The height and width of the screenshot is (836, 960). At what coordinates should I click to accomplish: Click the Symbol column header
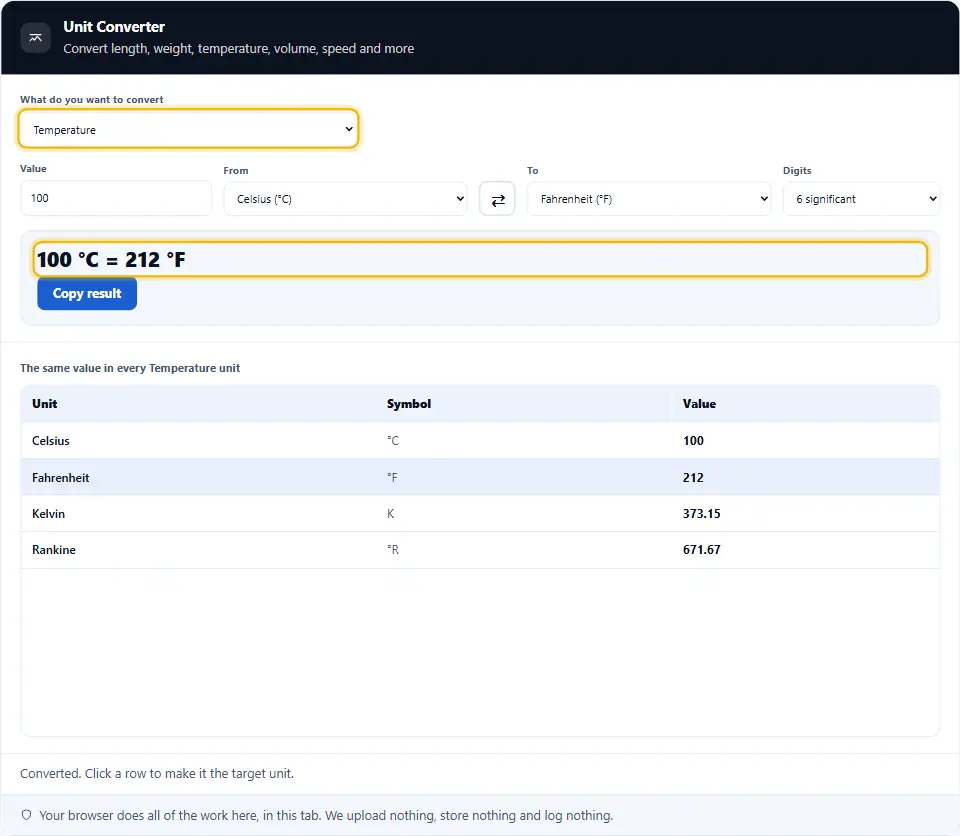click(x=409, y=404)
